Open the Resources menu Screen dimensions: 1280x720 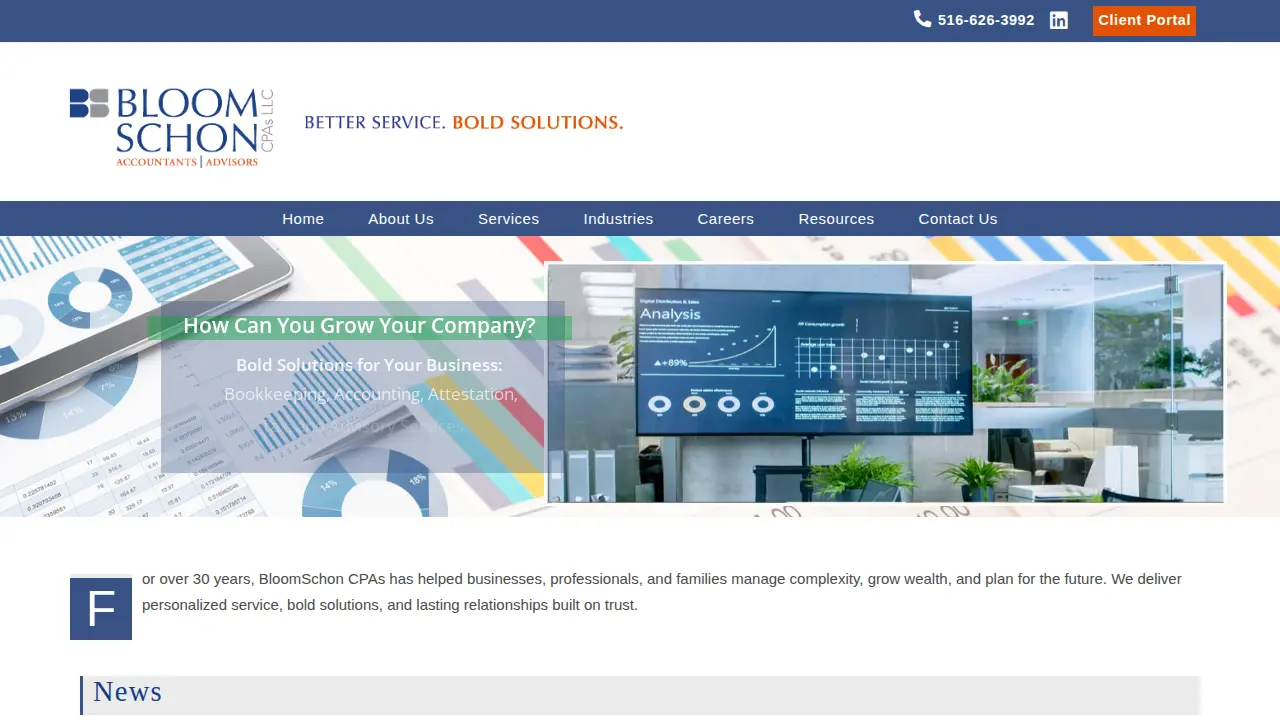[x=836, y=219]
